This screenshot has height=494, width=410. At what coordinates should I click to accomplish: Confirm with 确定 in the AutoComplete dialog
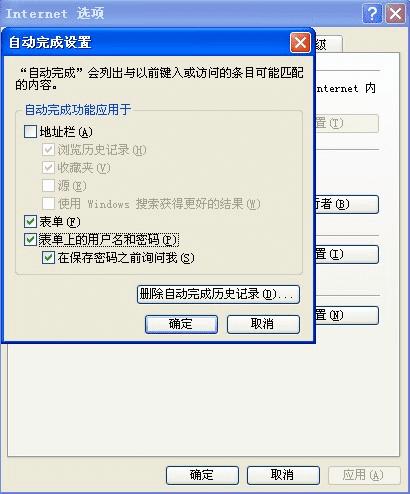[181, 324]
